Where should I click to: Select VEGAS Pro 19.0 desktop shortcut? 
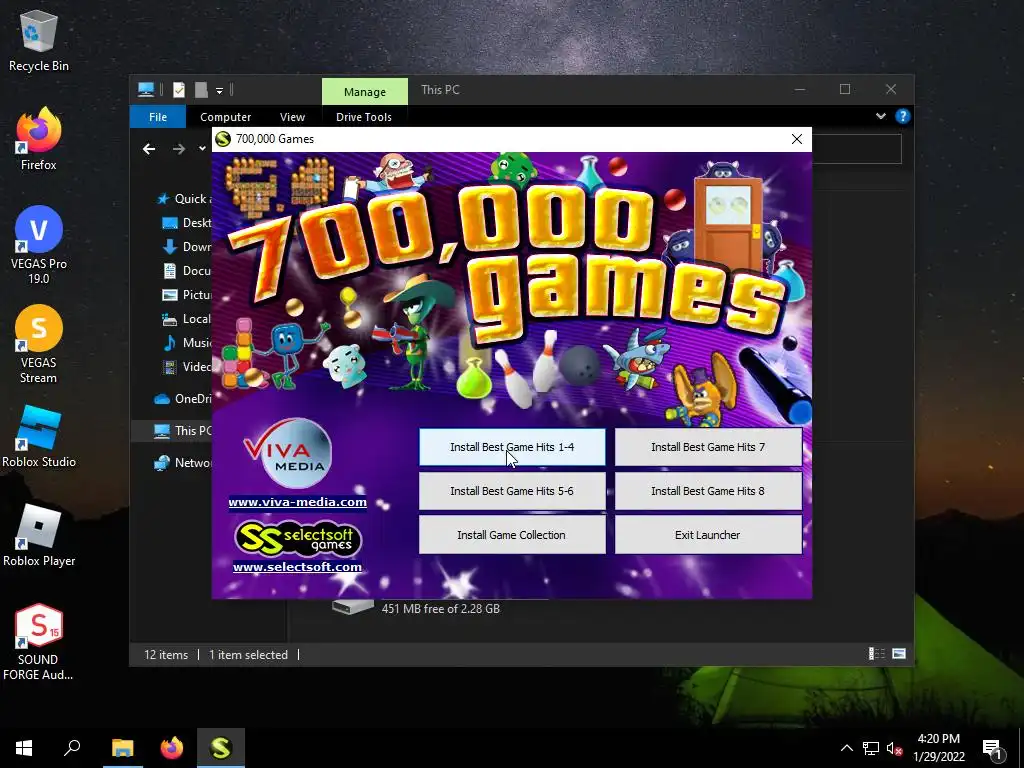[x=39, y=246]
